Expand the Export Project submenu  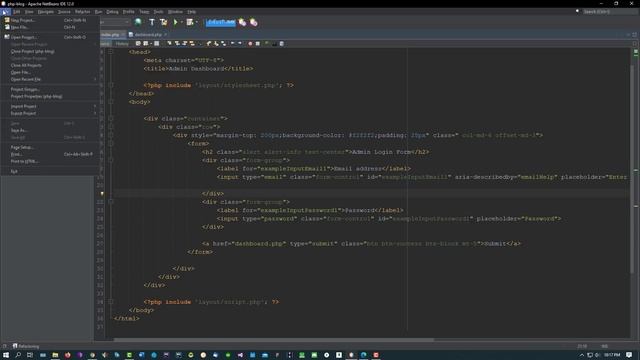95,113
